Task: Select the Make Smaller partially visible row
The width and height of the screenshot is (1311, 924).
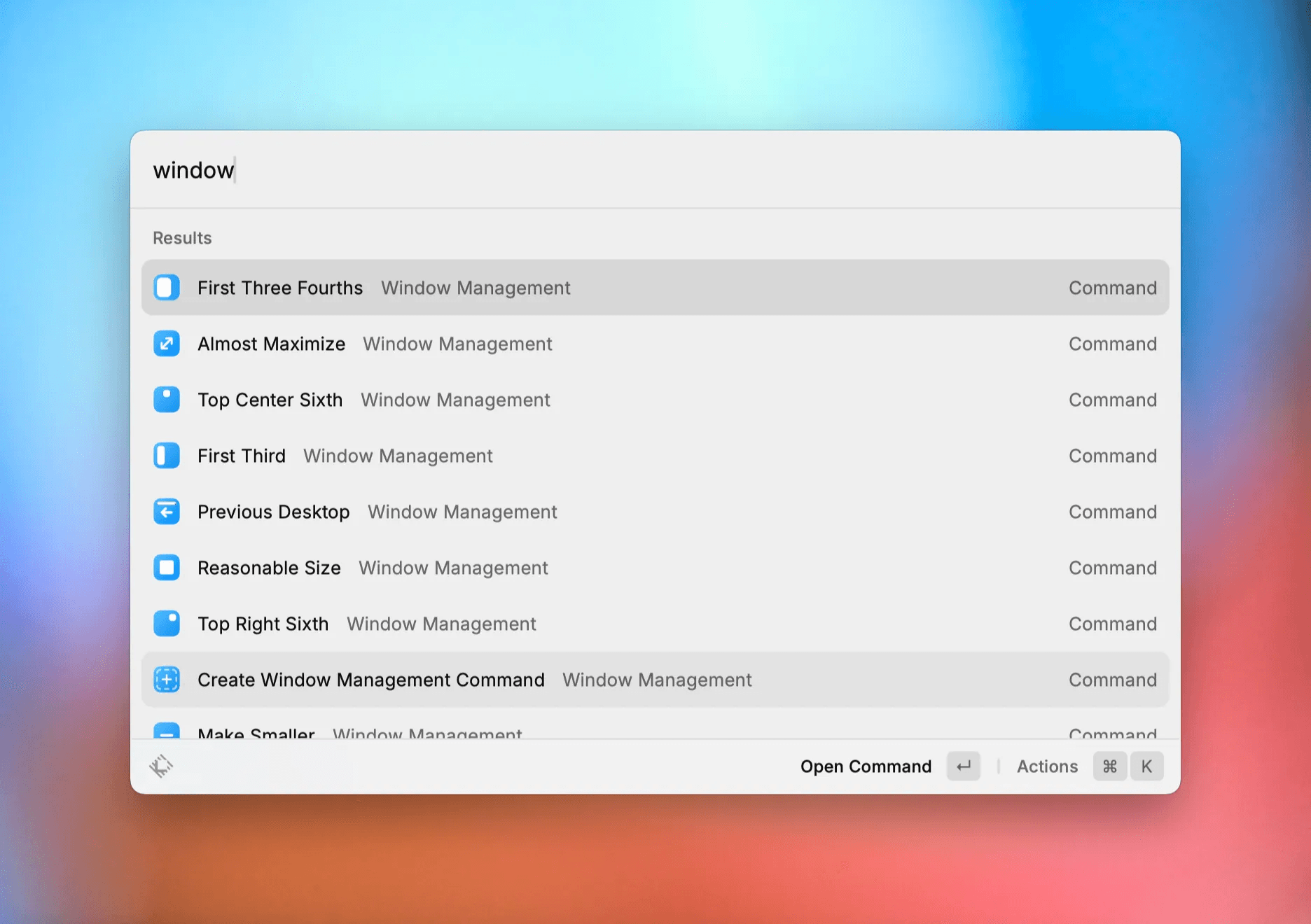Action: click(655, 731)
